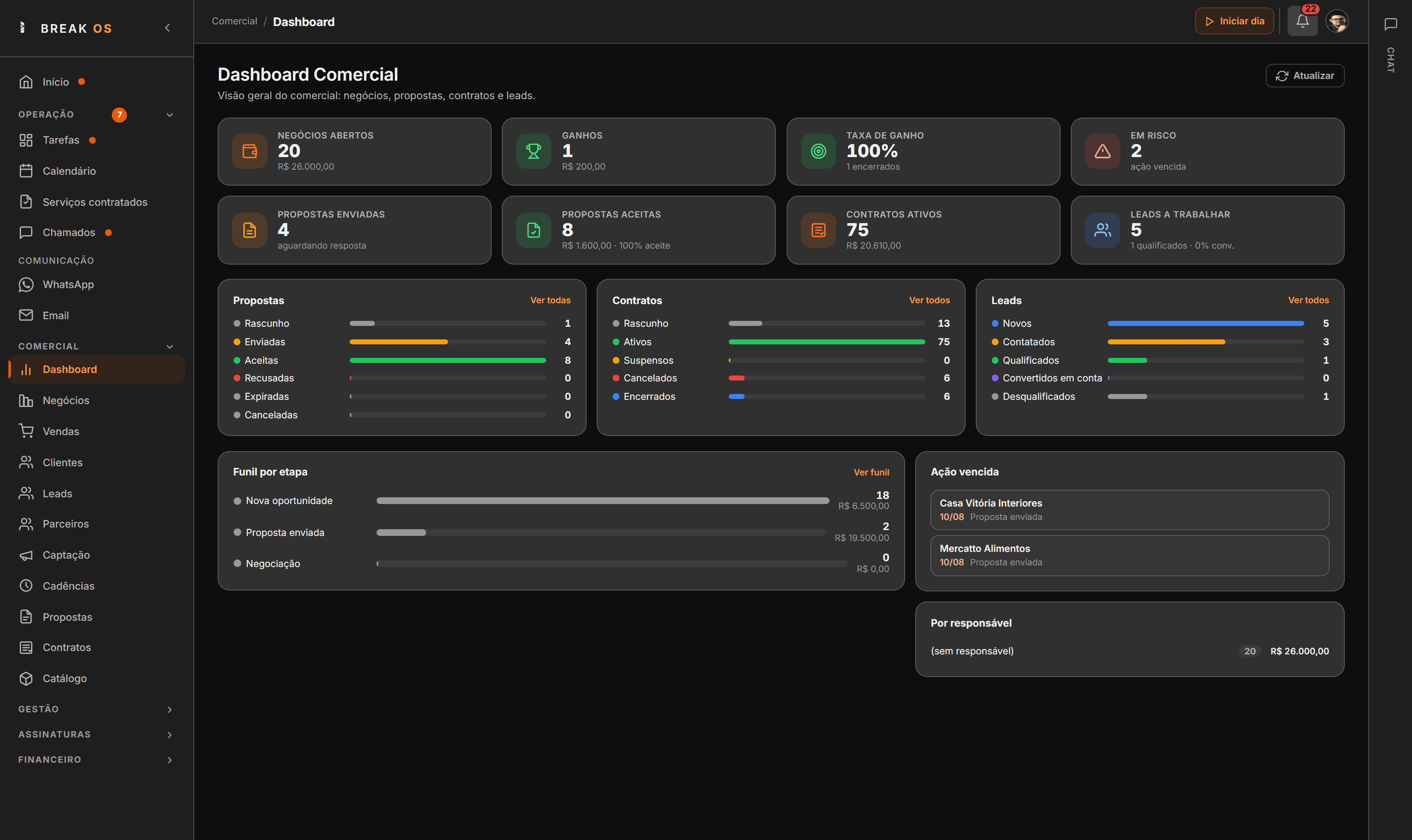
Task: Click the Negociação funnel stage
Action: (561, 564)
